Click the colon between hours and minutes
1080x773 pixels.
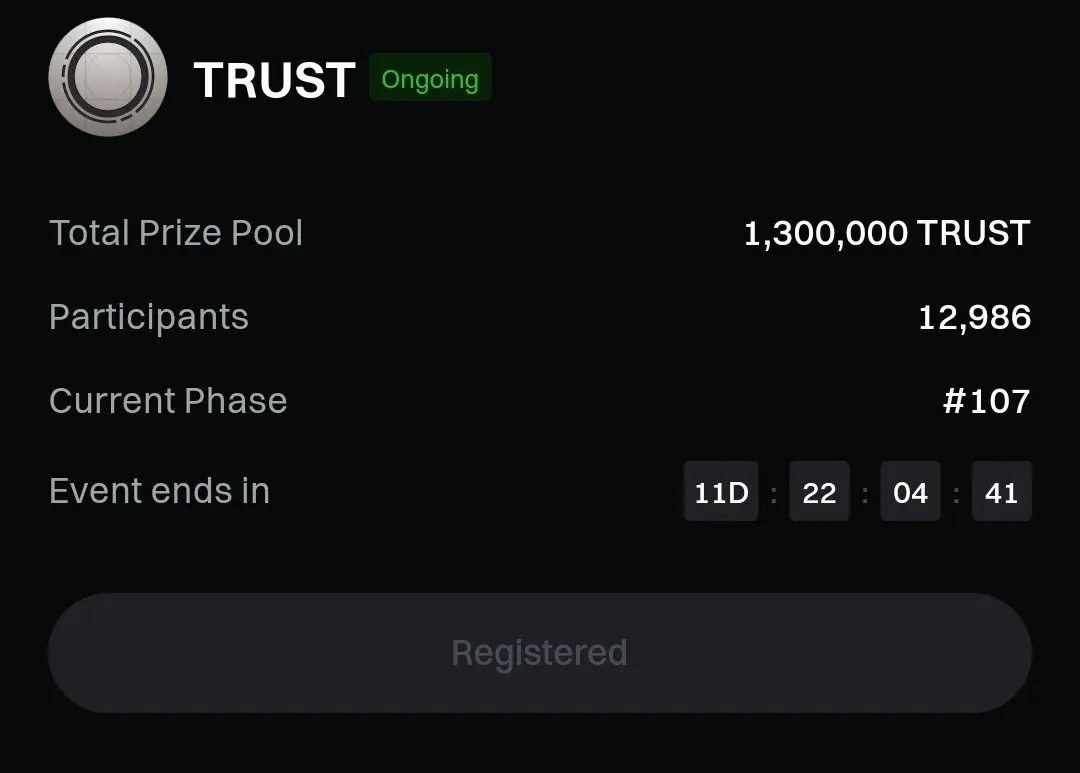coord(865,493)
